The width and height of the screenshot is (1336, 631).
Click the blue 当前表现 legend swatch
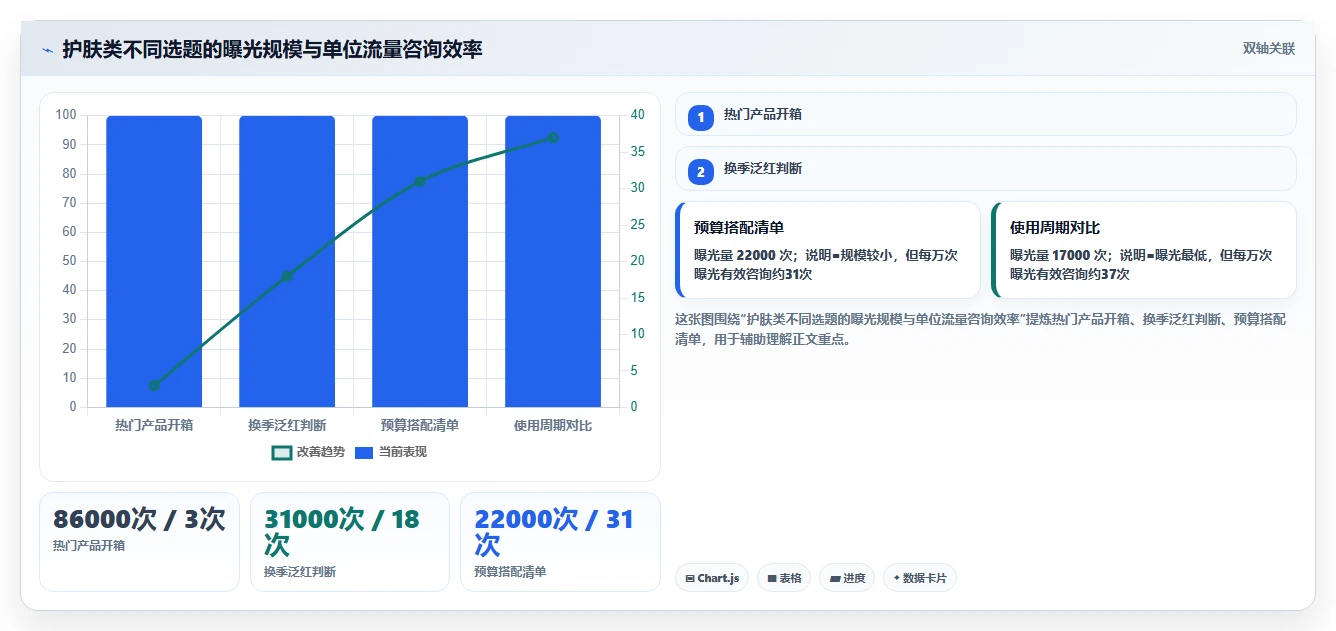(365, 453)
